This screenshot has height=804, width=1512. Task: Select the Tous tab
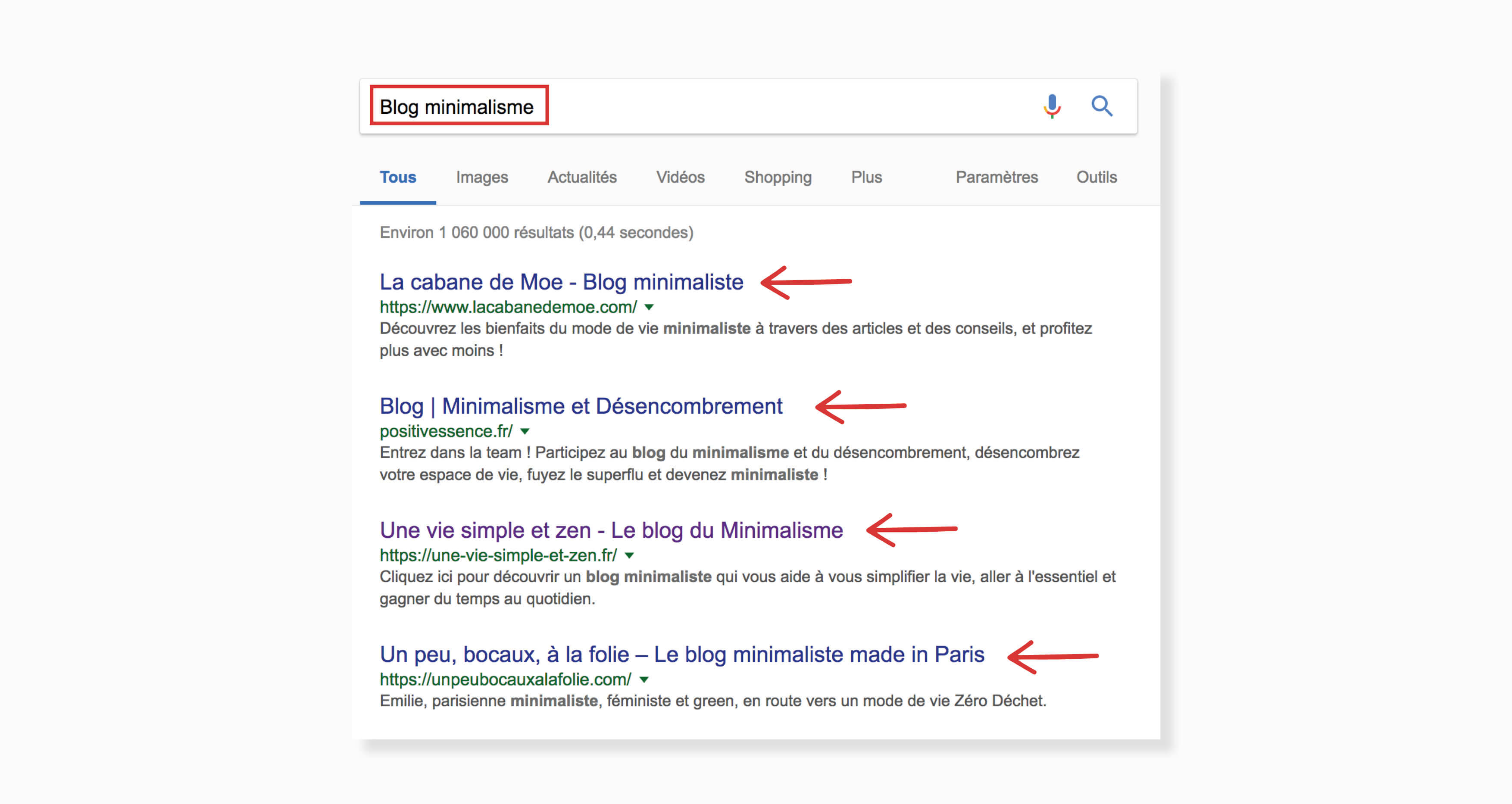397,177
